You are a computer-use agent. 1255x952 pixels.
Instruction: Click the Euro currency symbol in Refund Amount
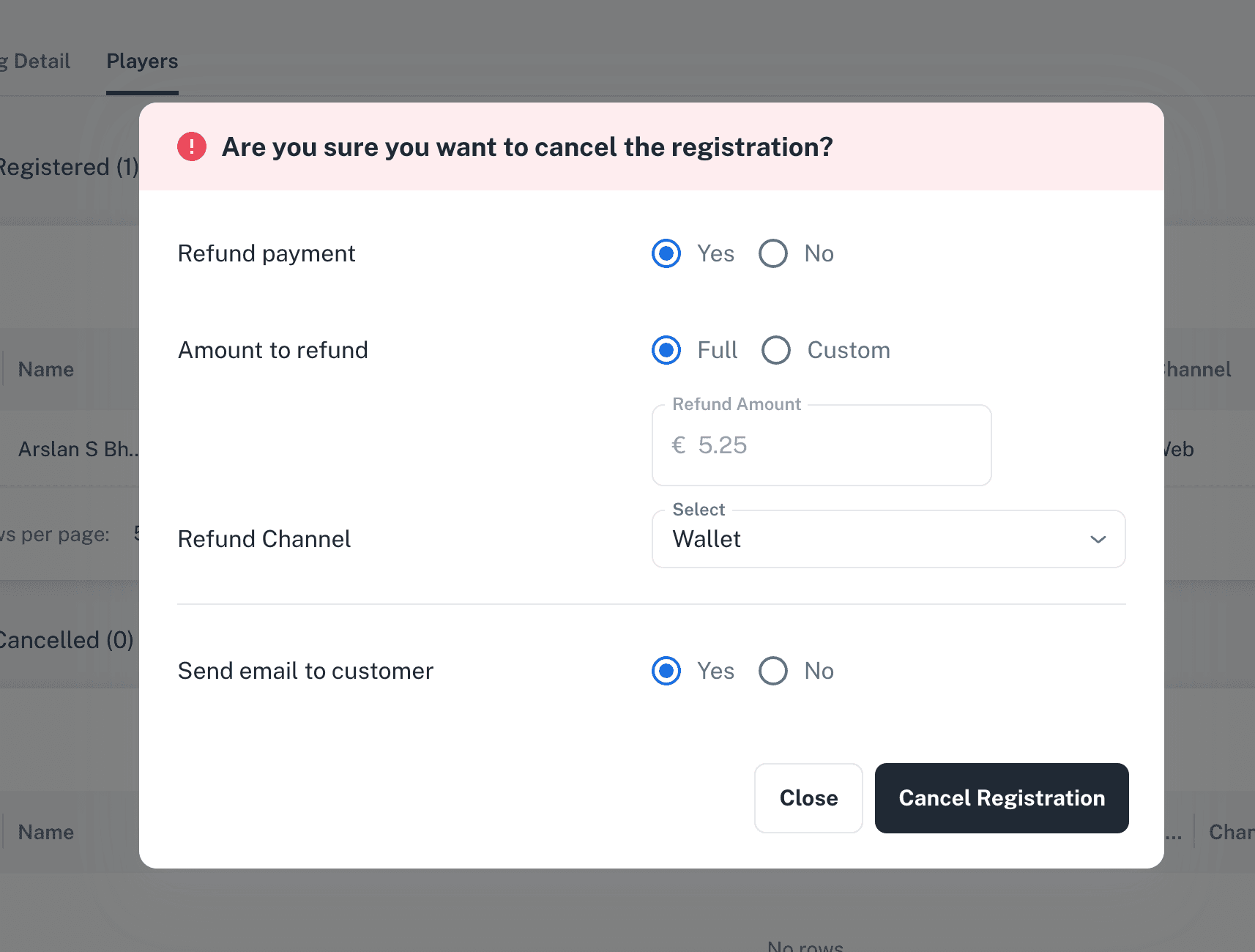(679, 445)
